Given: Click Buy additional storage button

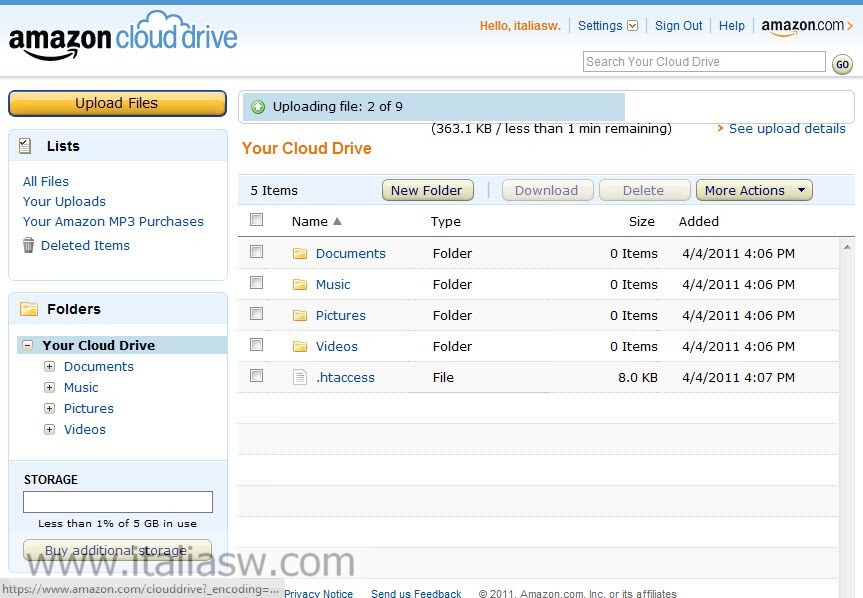Looking at the screenshot, I should 117,550.
